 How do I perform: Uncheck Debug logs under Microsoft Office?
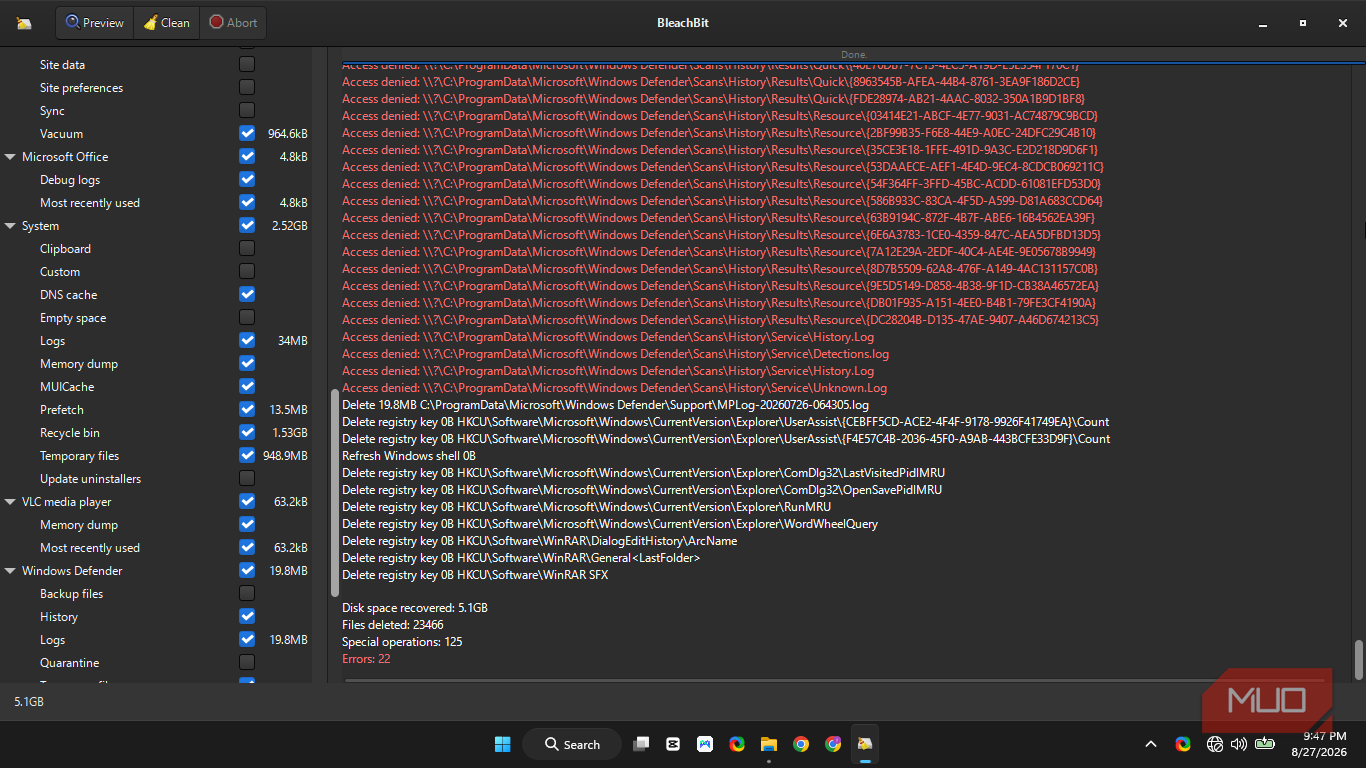tap(247, 179)
